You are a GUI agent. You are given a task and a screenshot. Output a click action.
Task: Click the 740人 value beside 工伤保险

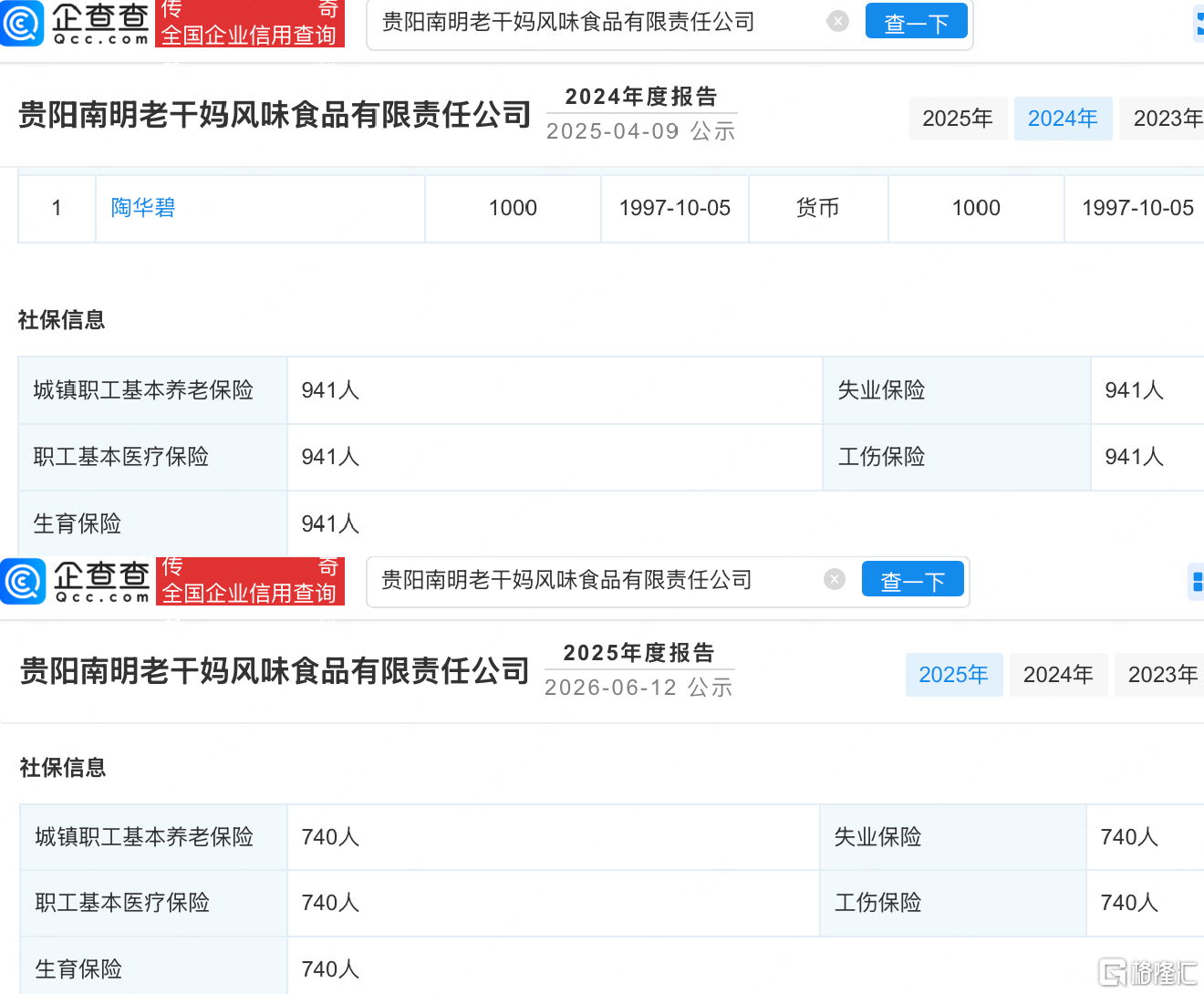(1129, 903)
